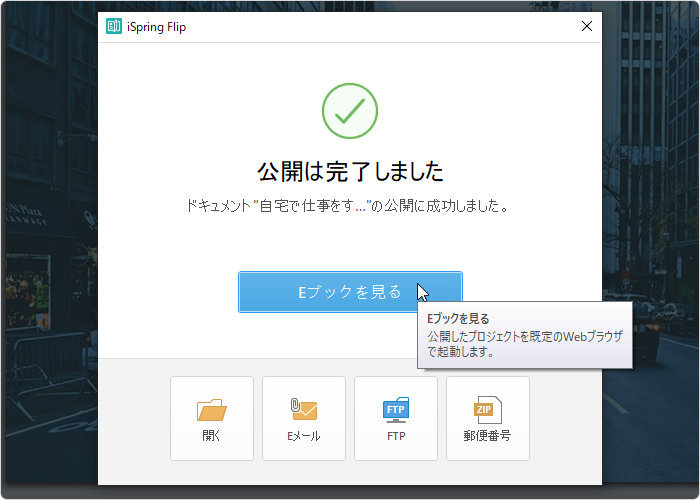Viewport: 700px width, 500px height.
Task: Click the green checkmark success icon
Action: click(x=350, y=111)
